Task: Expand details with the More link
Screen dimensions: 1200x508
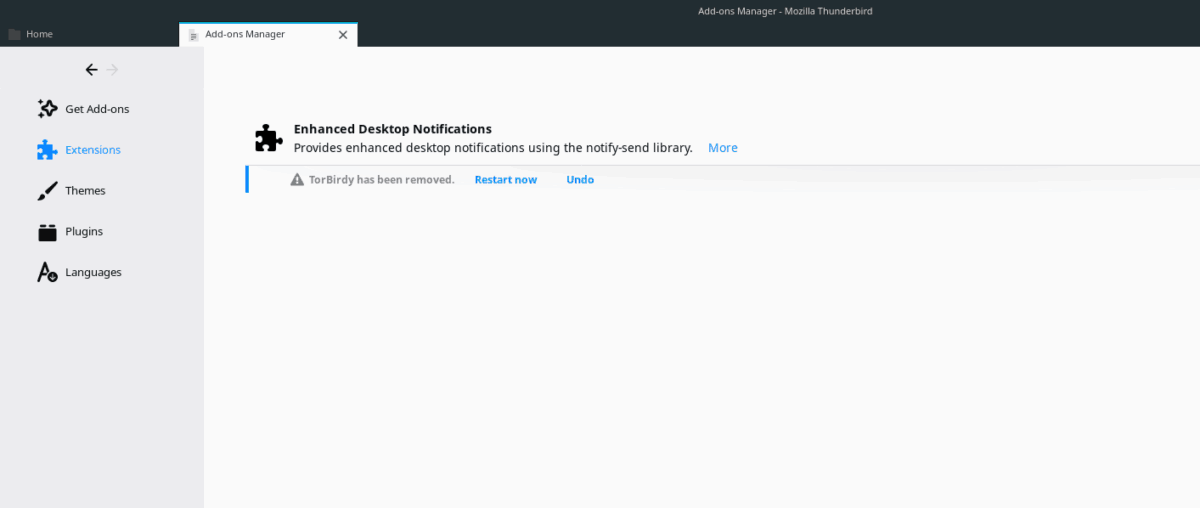Action: [x=723, y=148]
